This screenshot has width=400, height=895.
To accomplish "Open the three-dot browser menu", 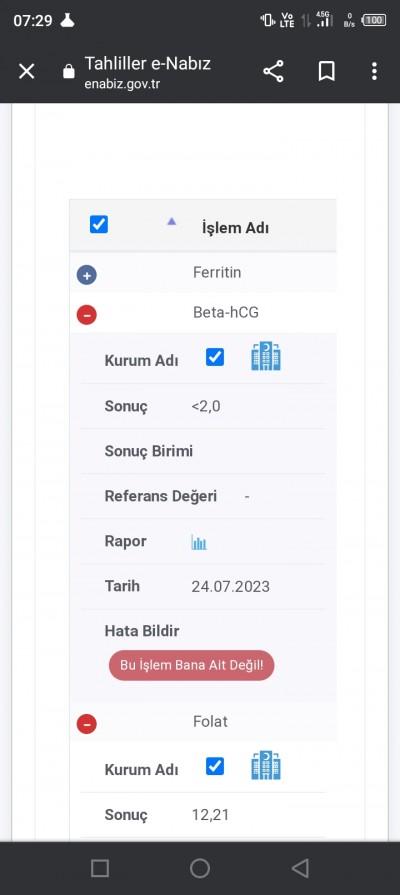I will coord(374,71).
